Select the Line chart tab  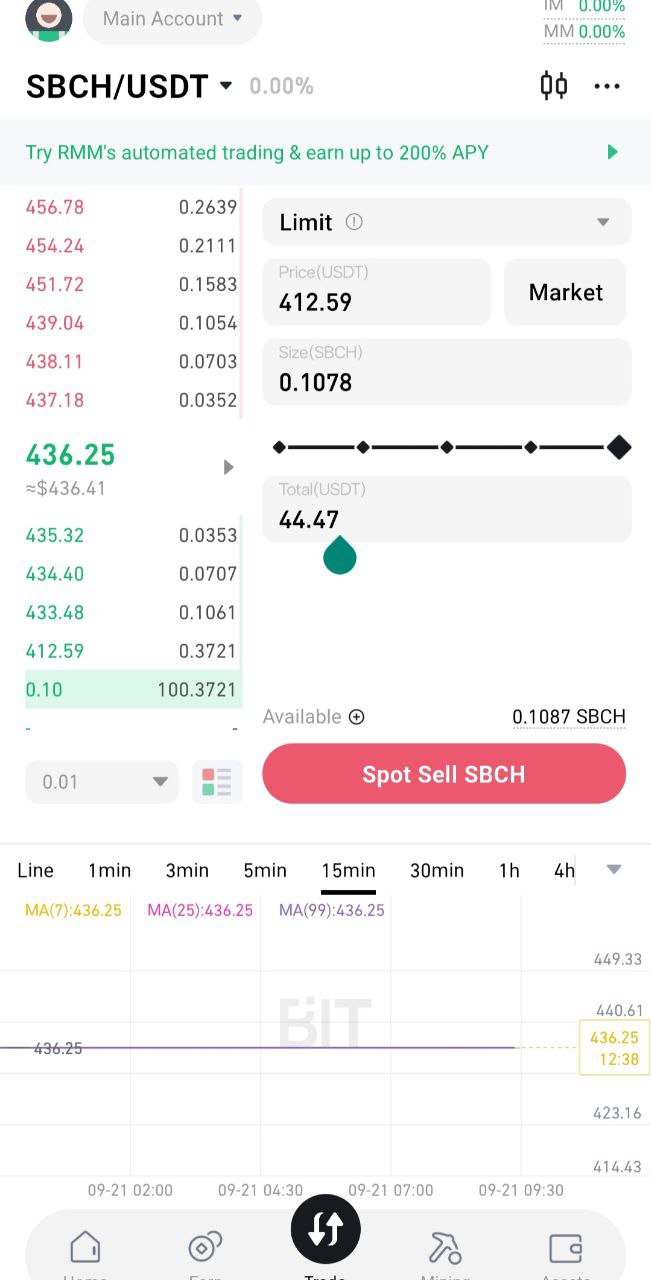pos(36,870)
